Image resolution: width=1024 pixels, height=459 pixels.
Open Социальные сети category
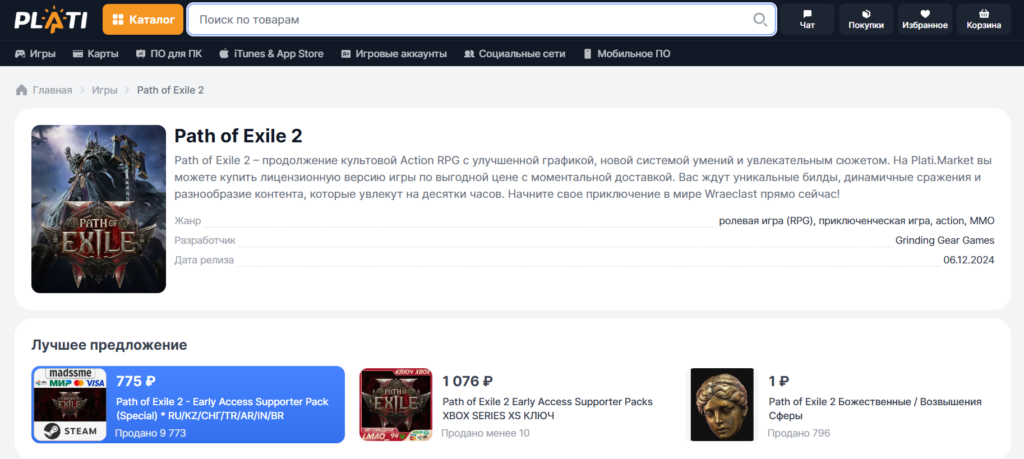pyautogui.click(x=515, y=54)
